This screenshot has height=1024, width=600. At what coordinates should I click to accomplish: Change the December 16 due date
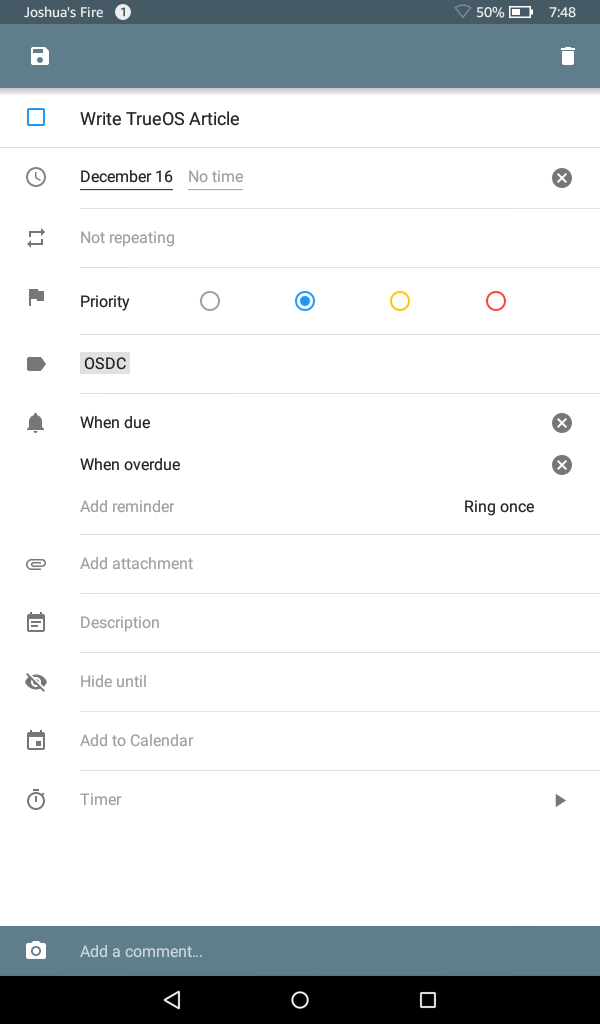[x=125, y=177]
